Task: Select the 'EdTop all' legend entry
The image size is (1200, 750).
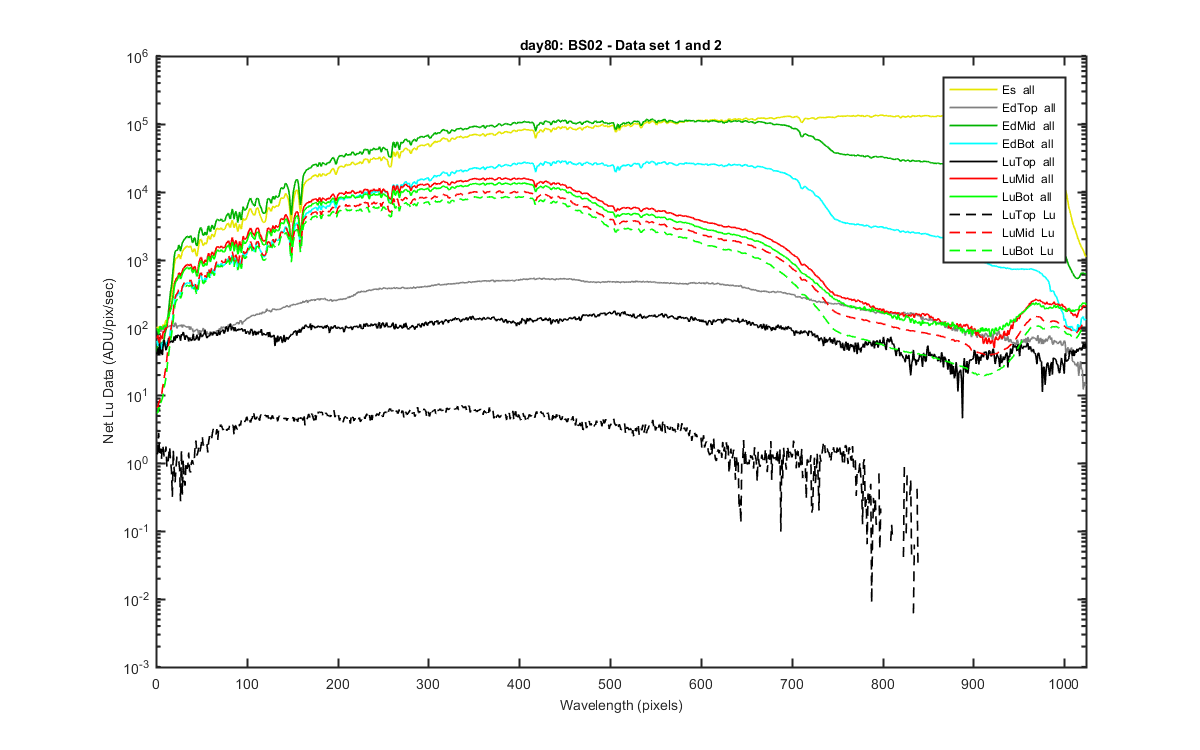Action: [x=1005, y=107]
